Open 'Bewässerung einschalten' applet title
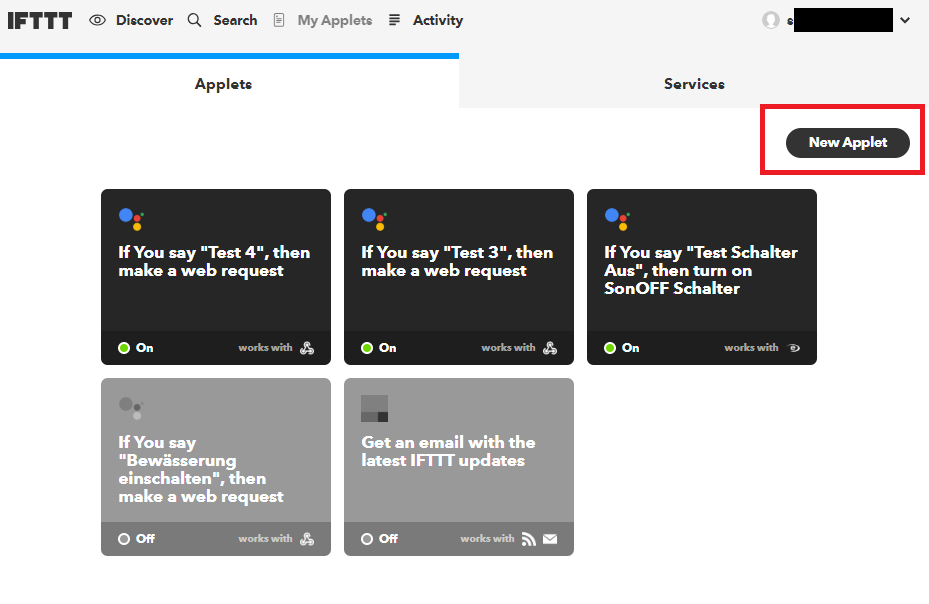 click(201, 469)
